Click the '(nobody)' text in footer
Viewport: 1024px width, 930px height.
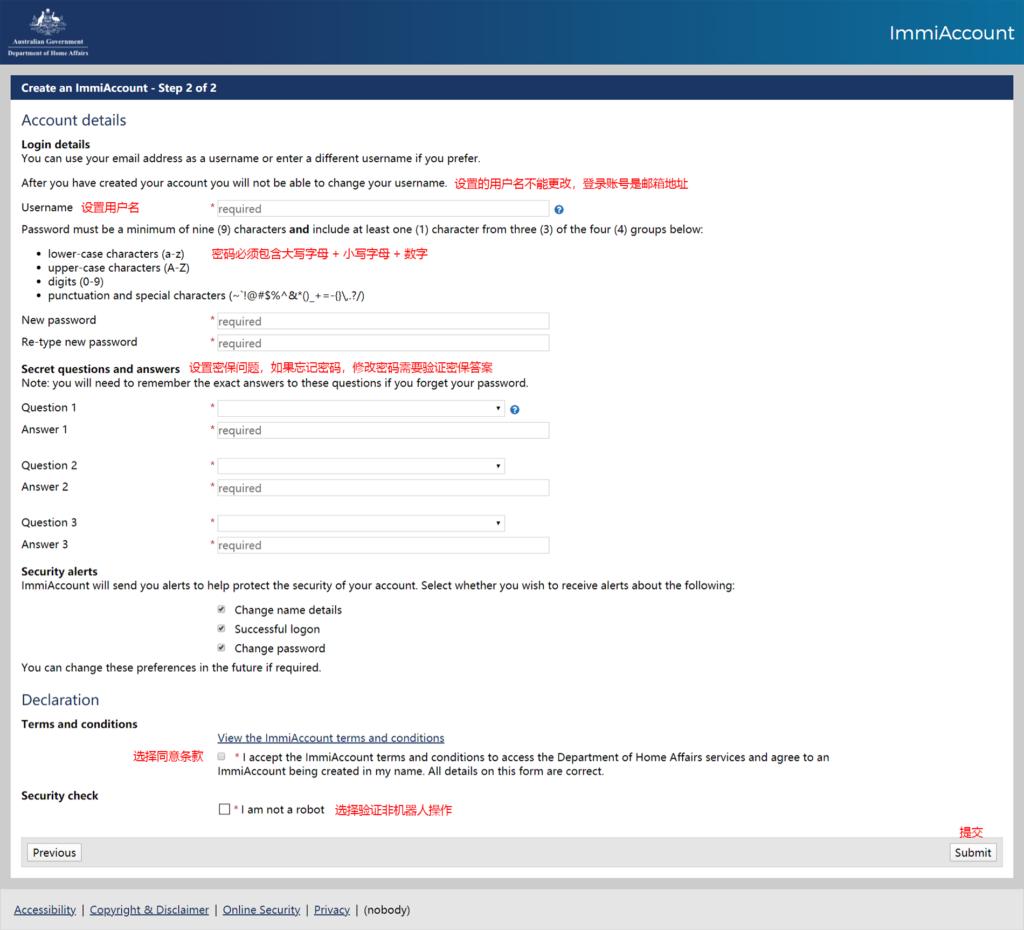point(387,910)
